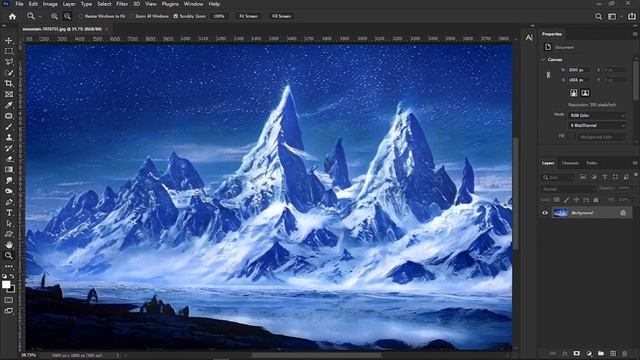The width and height of the screenshot is (640, 360).
Task: Select the Eyedropper tool
Action: 9,105
